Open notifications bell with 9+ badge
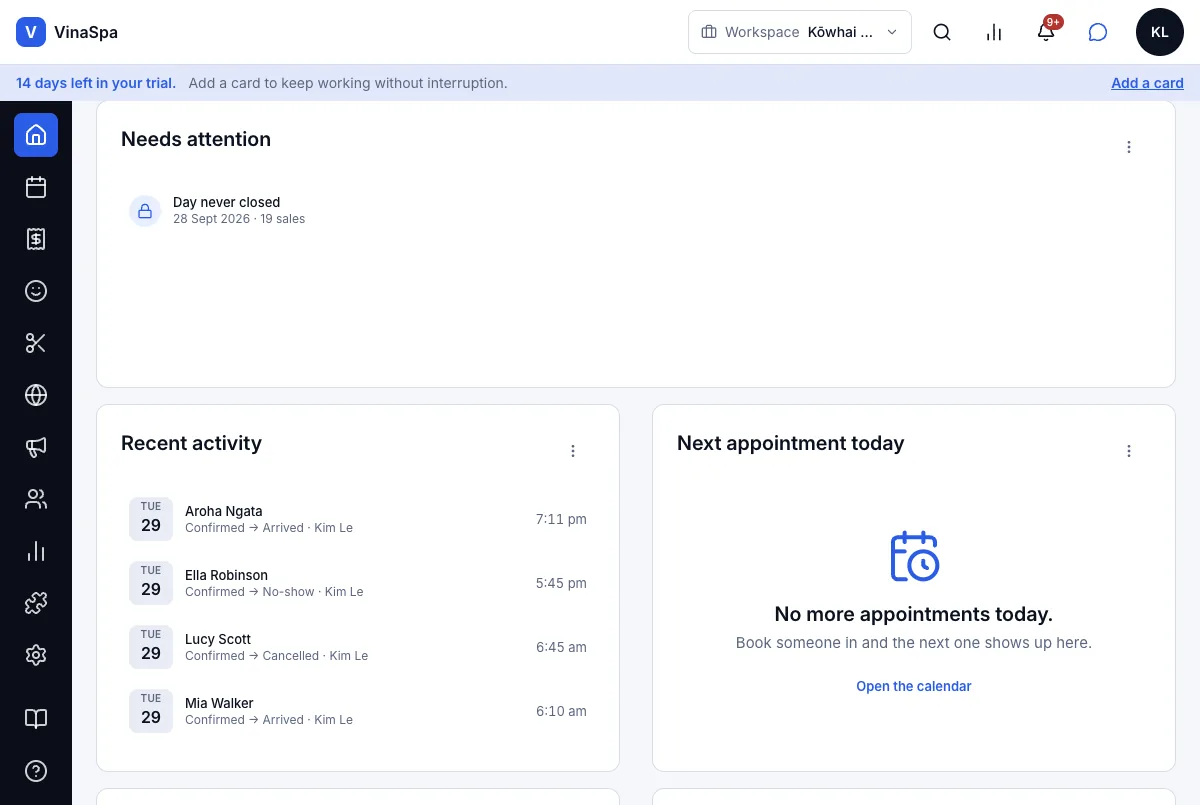Viewport: 1200px width, 805px height. 1046,32
